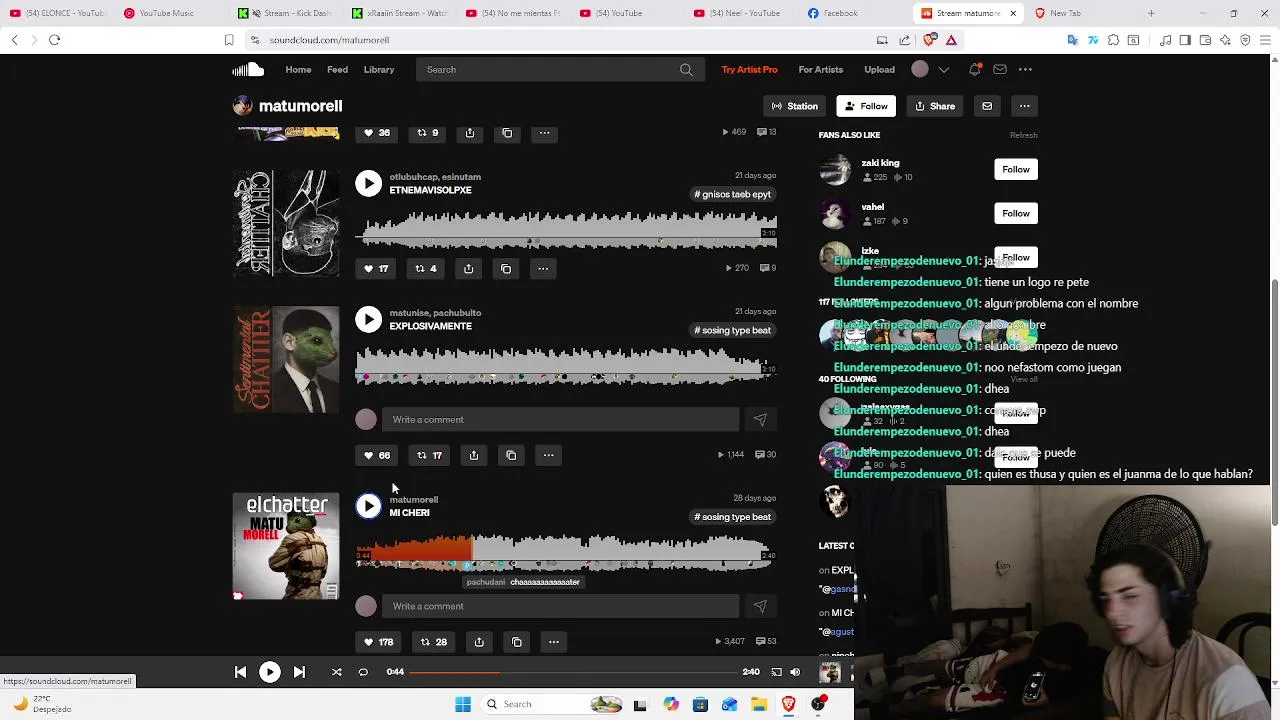Bookmark page using address bar bookmark icon
1280x720 pixels.
229,40
